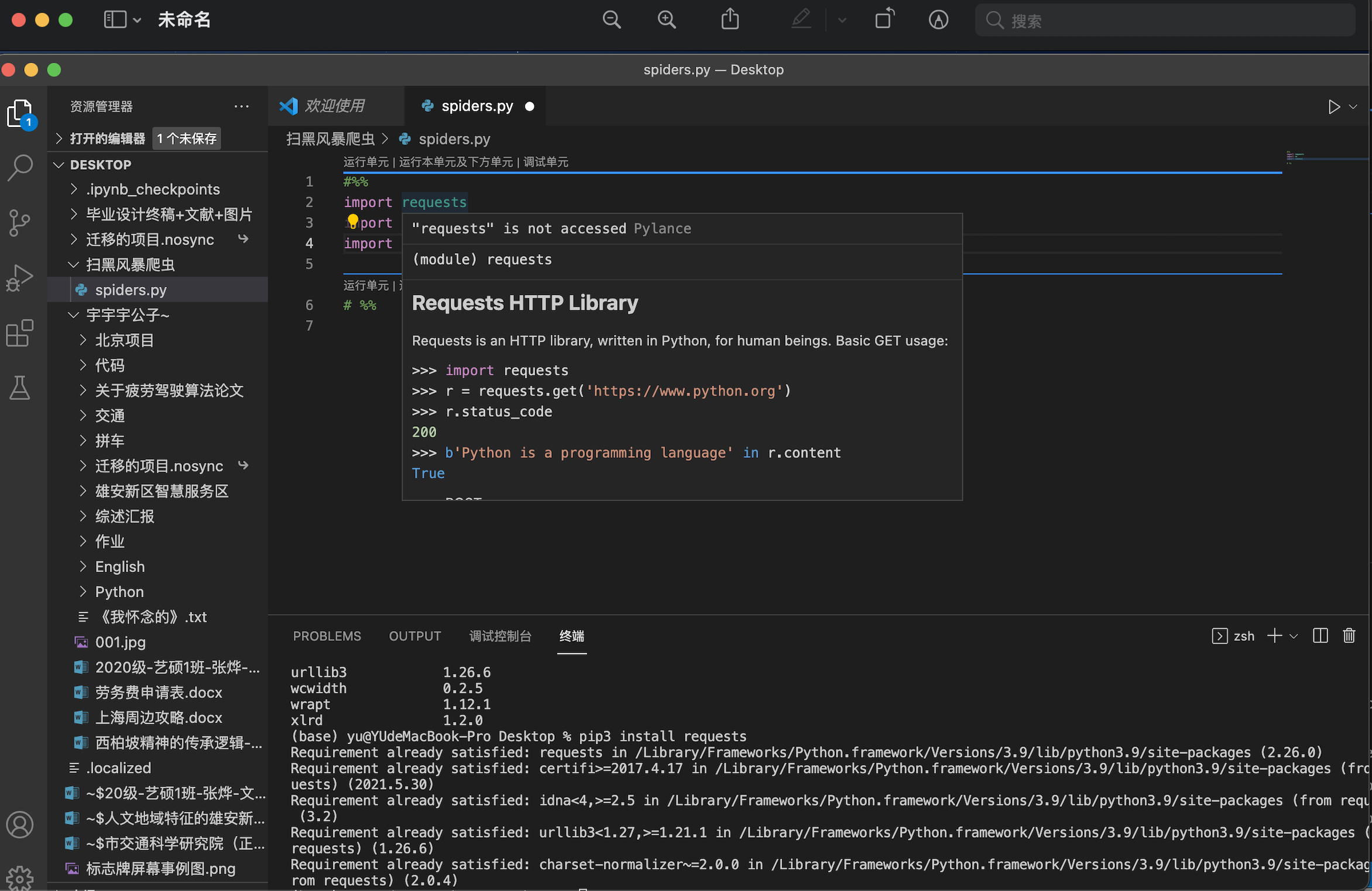Click the markup pen icon in Preview

(801, 19)
